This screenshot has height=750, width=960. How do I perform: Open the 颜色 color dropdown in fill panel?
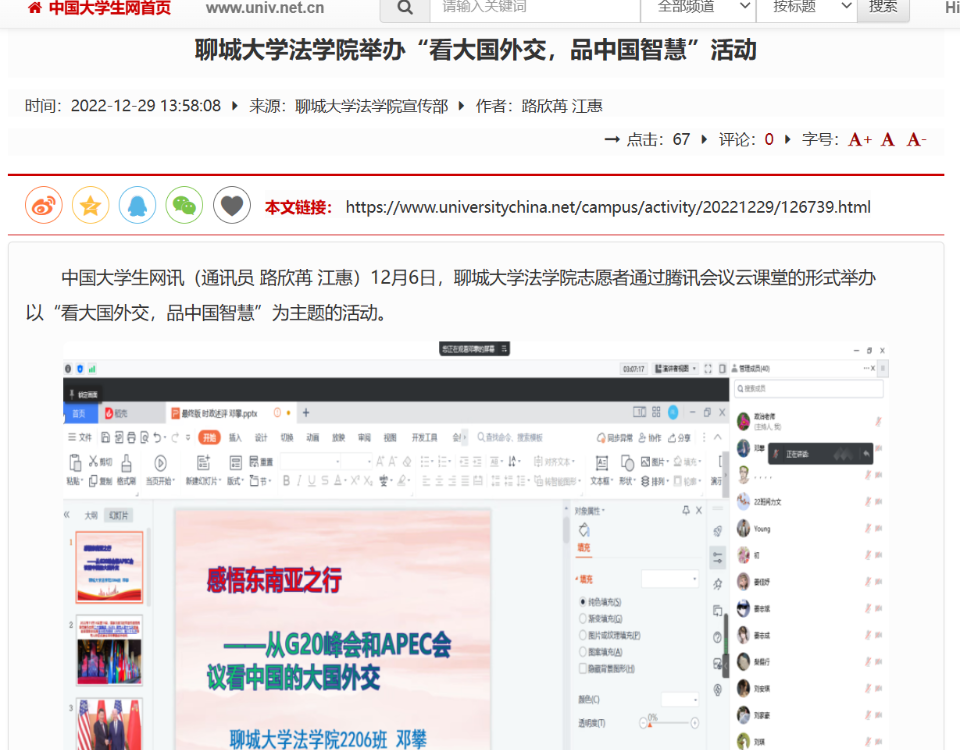[x=680, y=699]
